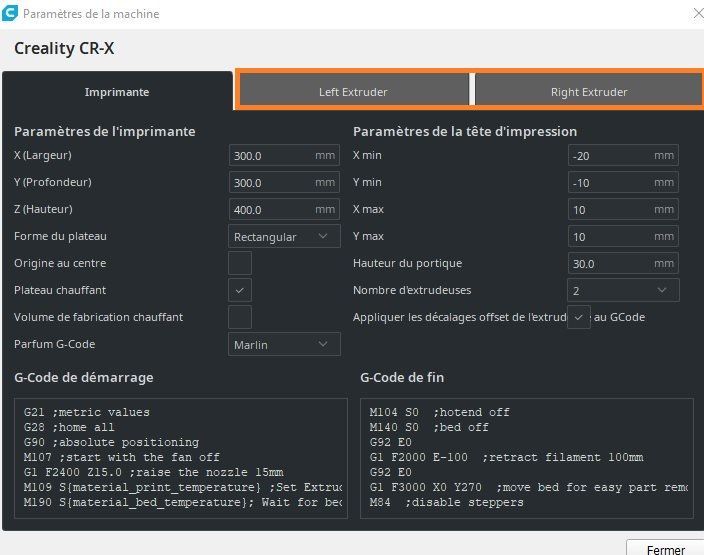Image resolution: width=704 pixels, height=555 pixels.
Task: Switch to the Imprimante tab
Action: 117,92
